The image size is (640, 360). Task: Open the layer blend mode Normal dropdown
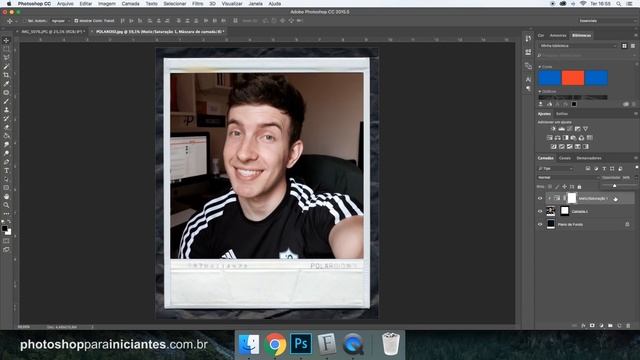coord(569,178)
